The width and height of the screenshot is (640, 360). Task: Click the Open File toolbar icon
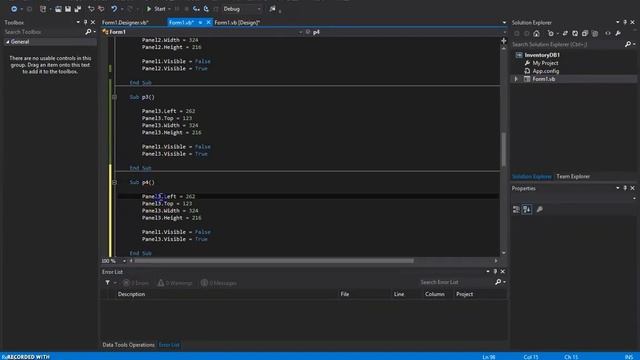click(x=58, y=9)
